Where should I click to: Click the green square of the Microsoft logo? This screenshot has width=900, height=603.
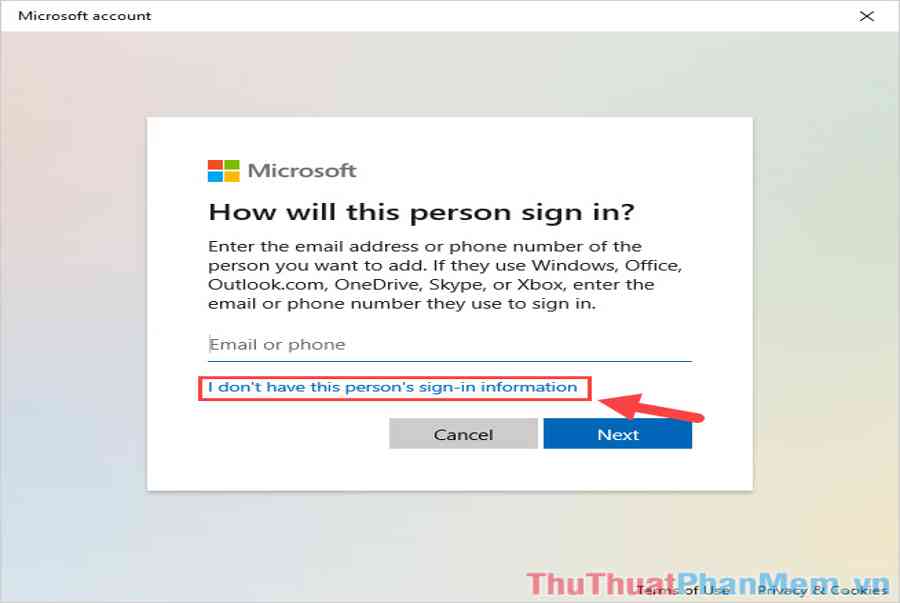click(x=232, y=165)
